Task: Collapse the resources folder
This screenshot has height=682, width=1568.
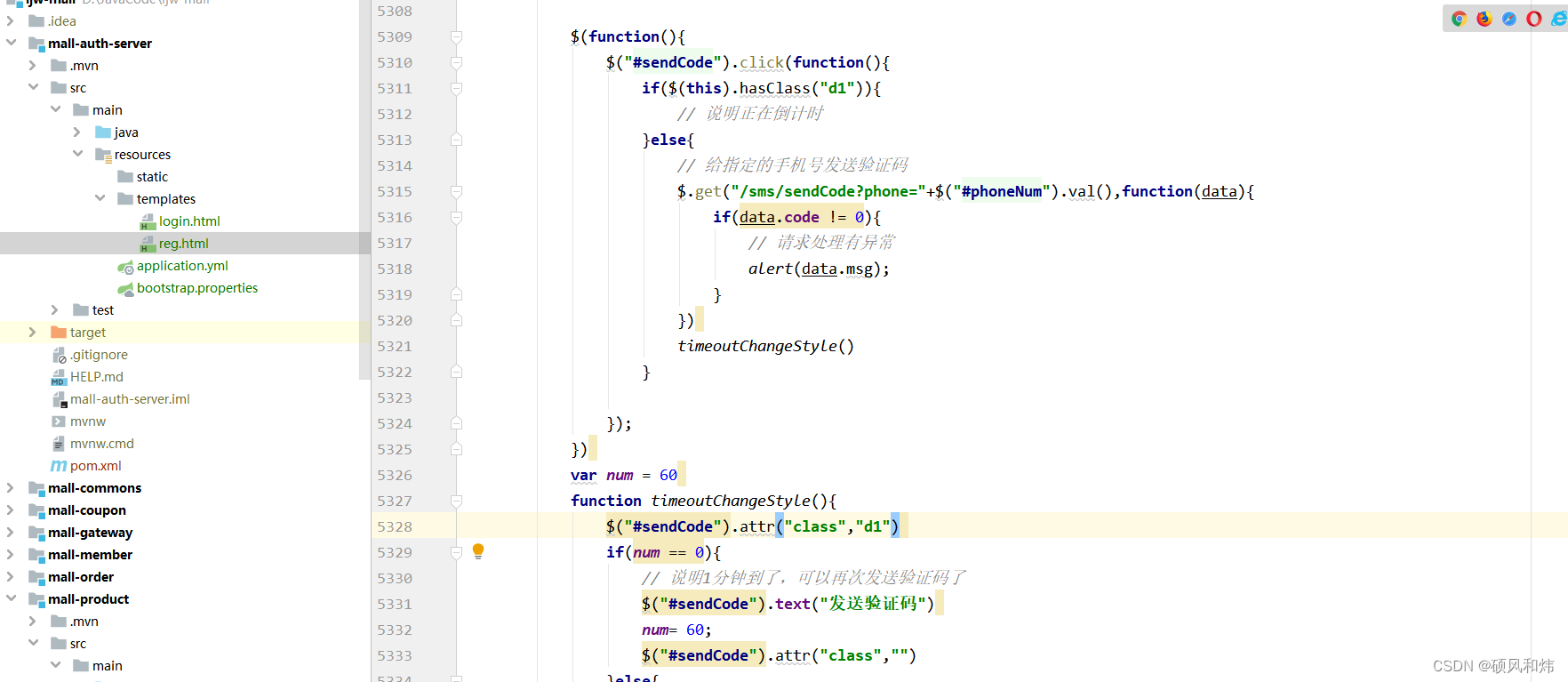Action: coord(77,154)
